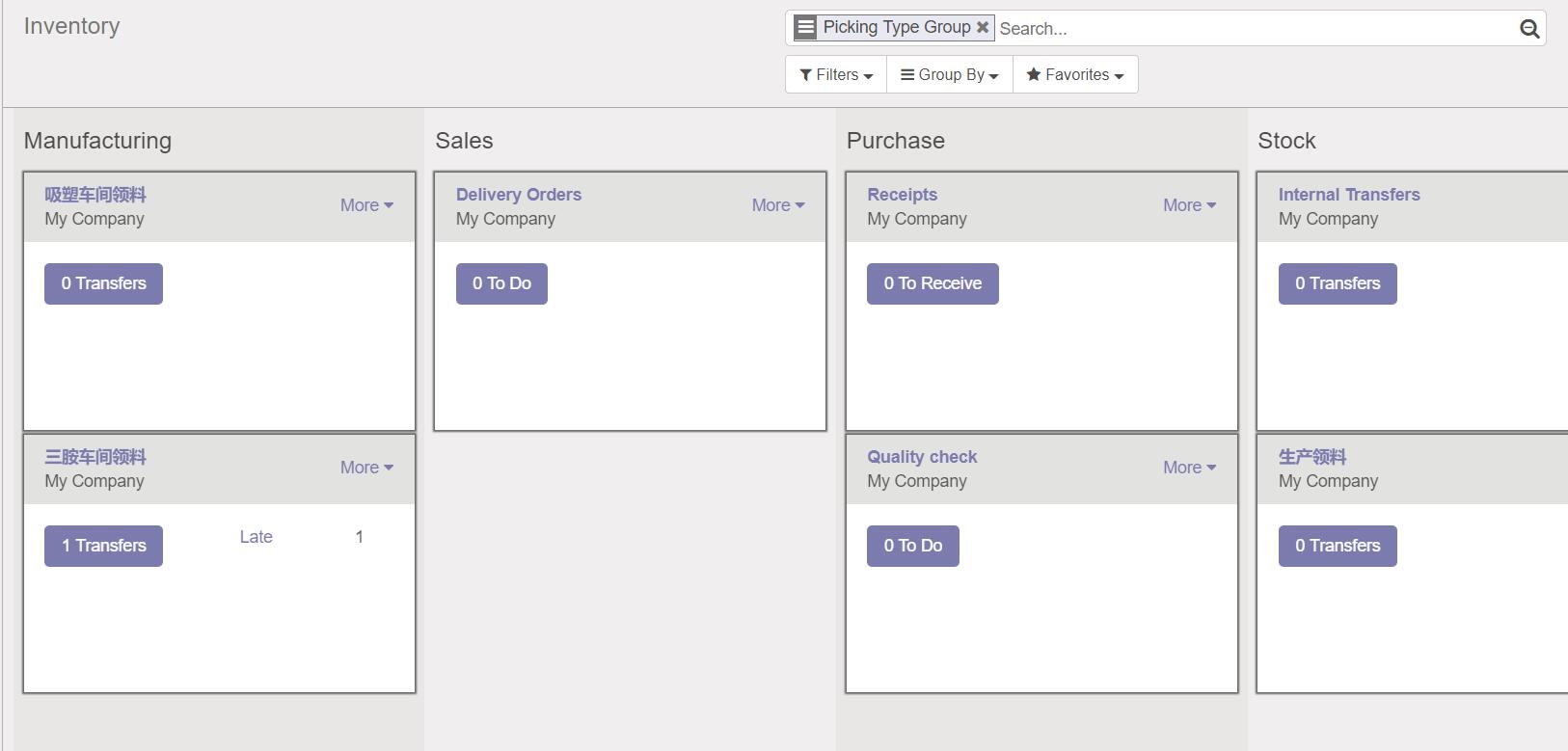Click the Inventory breadcrumb title
Screen dimensions: 1568x751
click(71, 26)
